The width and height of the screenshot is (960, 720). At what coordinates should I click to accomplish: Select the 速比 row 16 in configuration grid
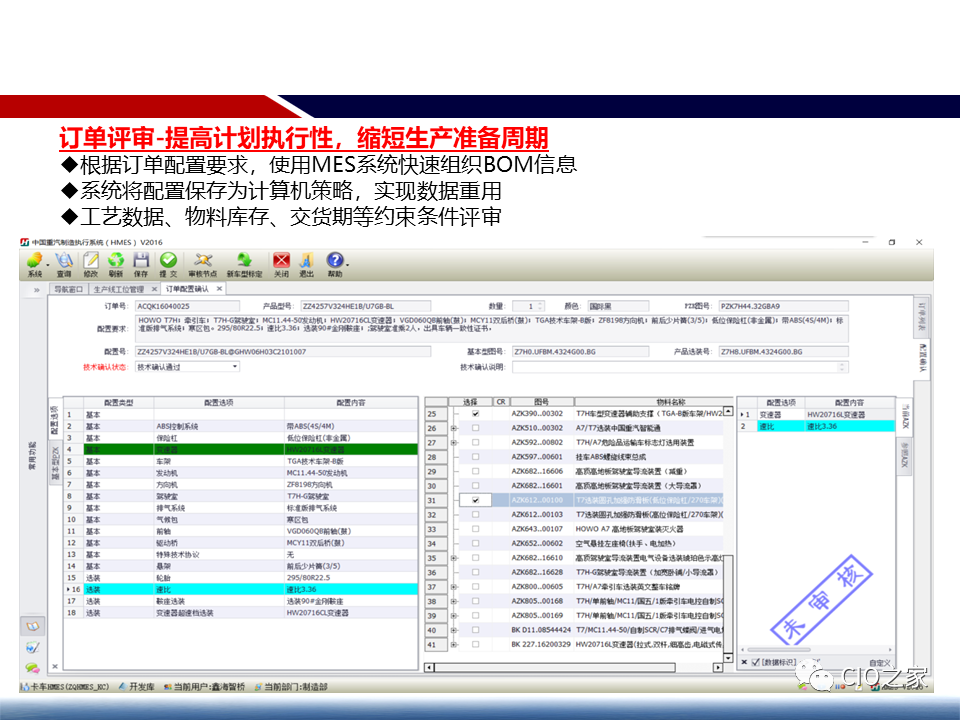pos(241,589)
